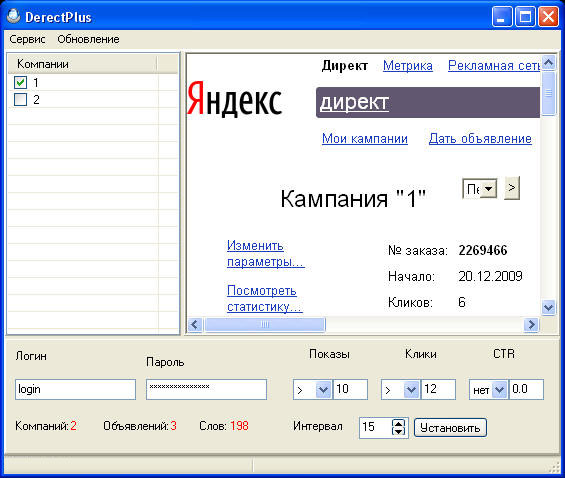
Task: Click the Компании column header
Action: click(x=83, y=64)
